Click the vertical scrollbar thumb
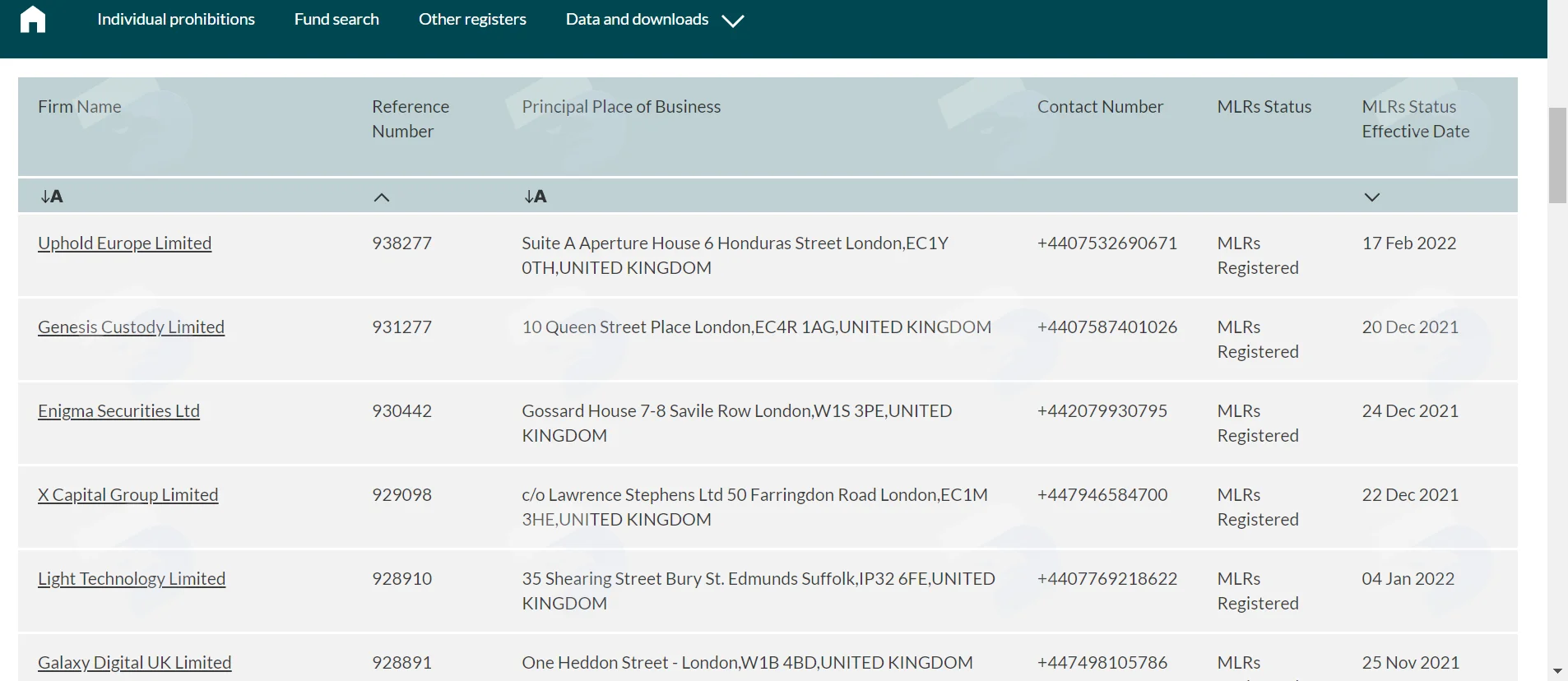Viewport: 1568px width, 681px height. (1557, 155)
